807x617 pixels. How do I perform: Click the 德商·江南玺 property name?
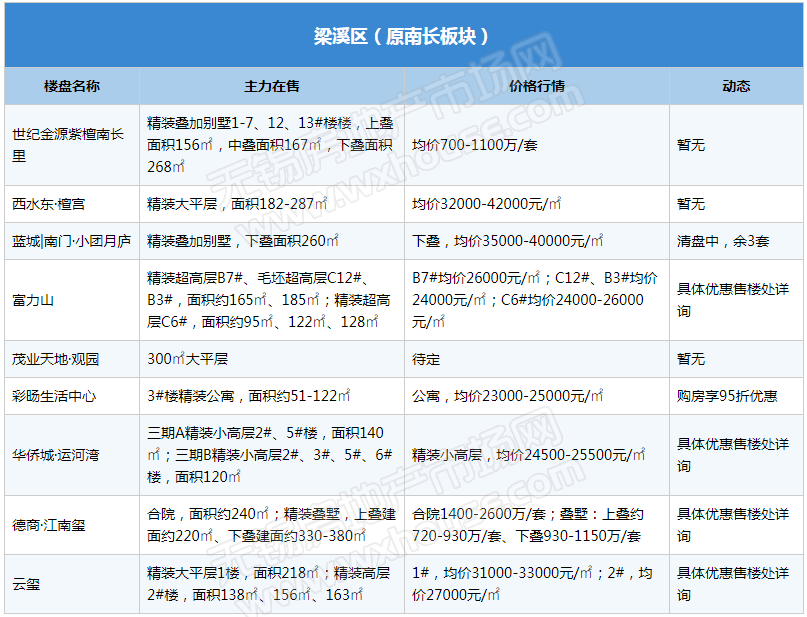pyautogui.click(x=49, y=525)
